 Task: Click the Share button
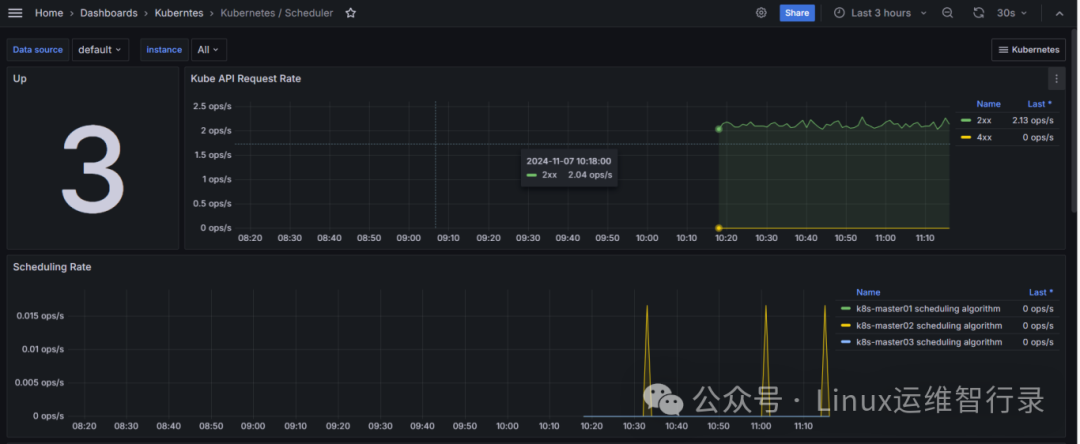(797, 13)
